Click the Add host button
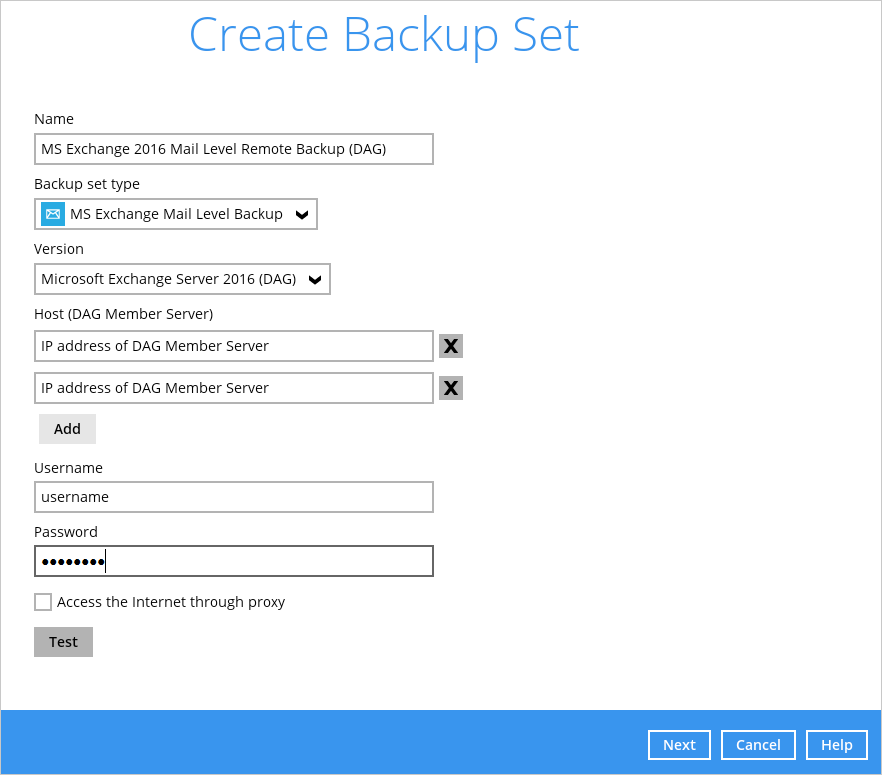The width and height of the screenshot is (882, 775). coord(68,429)
